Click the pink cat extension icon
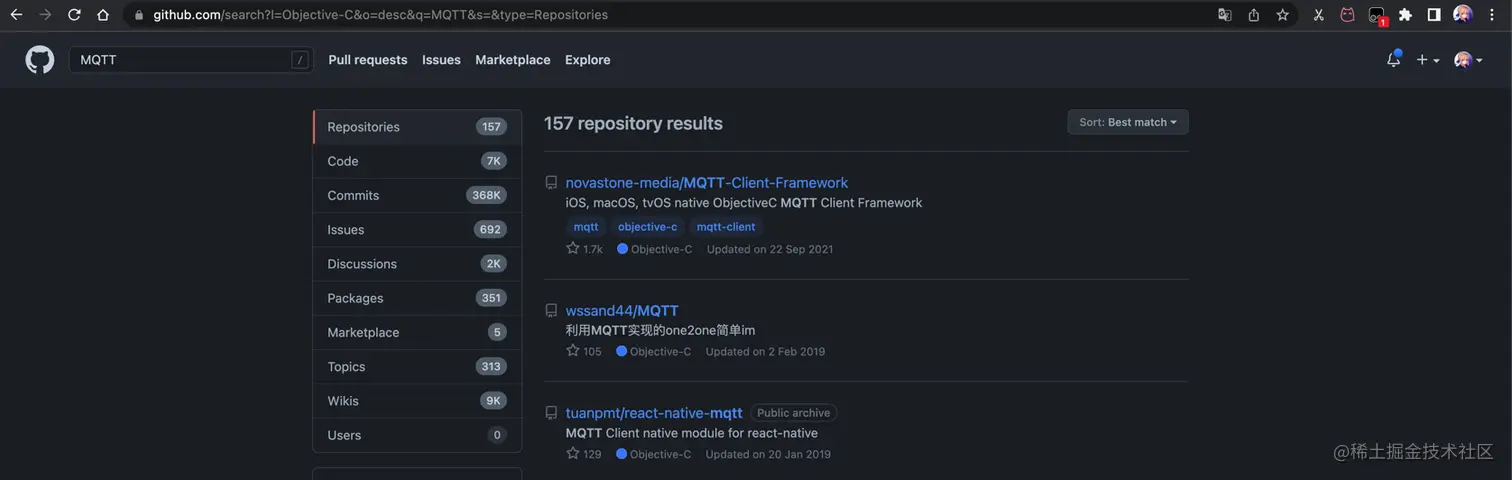The image size is (1512, 480). click(1348, 15)
